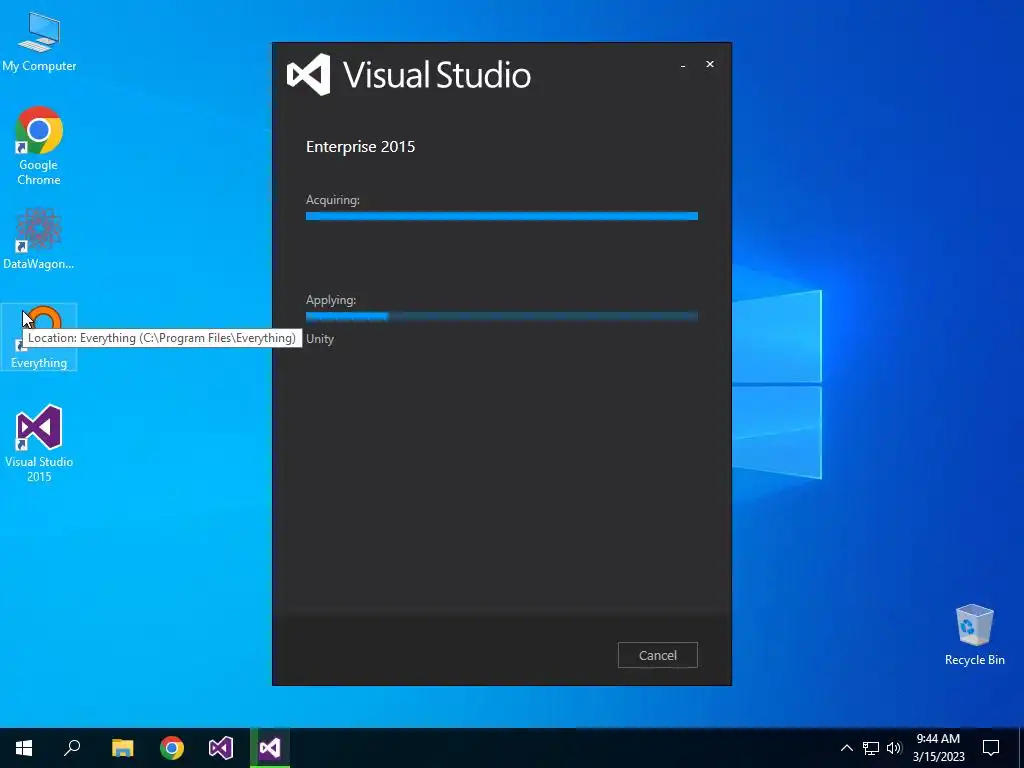Select the DataWagon desktop shortcut
The height and width of the screenshot is (768, 1024).
pyautogui.click(x=39, y=239)
